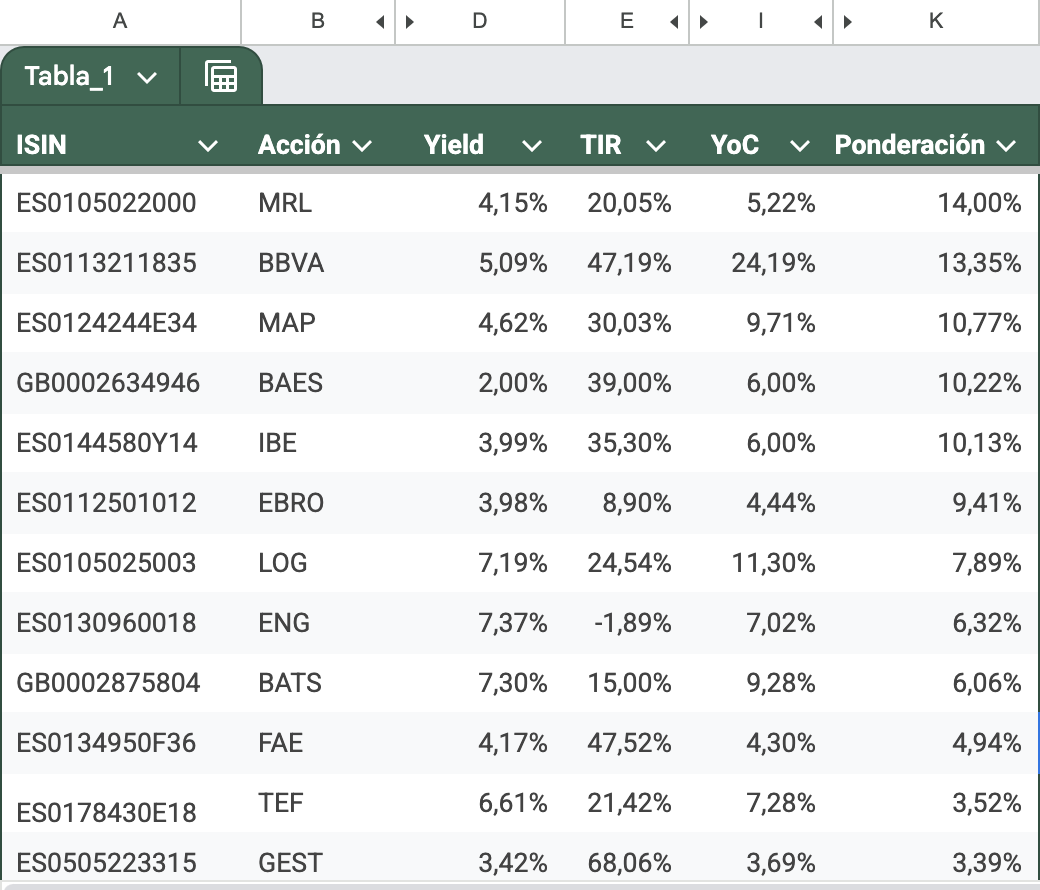Select cell with ISIN ES0130960018

pyautogui.click(x=121, y=623)
